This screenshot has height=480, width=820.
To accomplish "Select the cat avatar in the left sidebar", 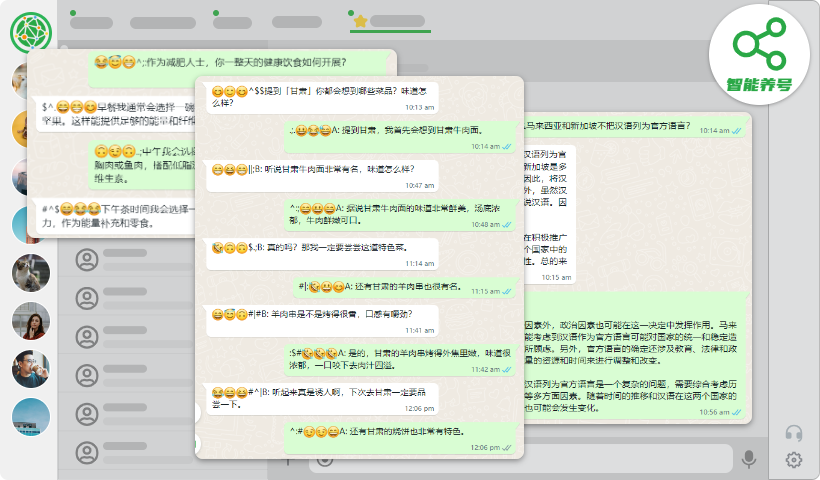I will tap(31, 272).
